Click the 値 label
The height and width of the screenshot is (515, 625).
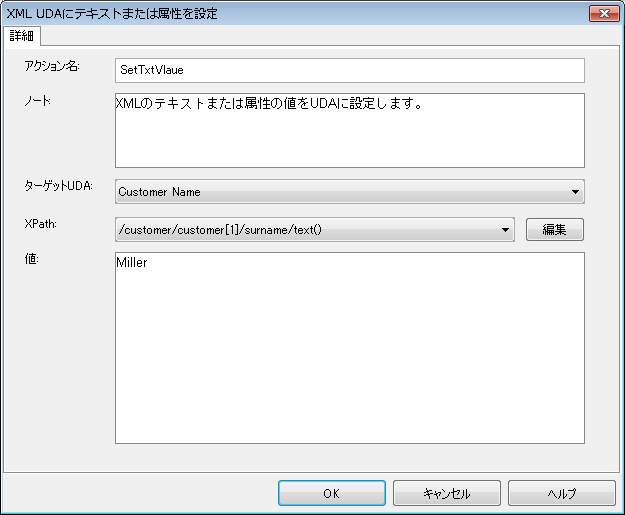tap(31, 259)
